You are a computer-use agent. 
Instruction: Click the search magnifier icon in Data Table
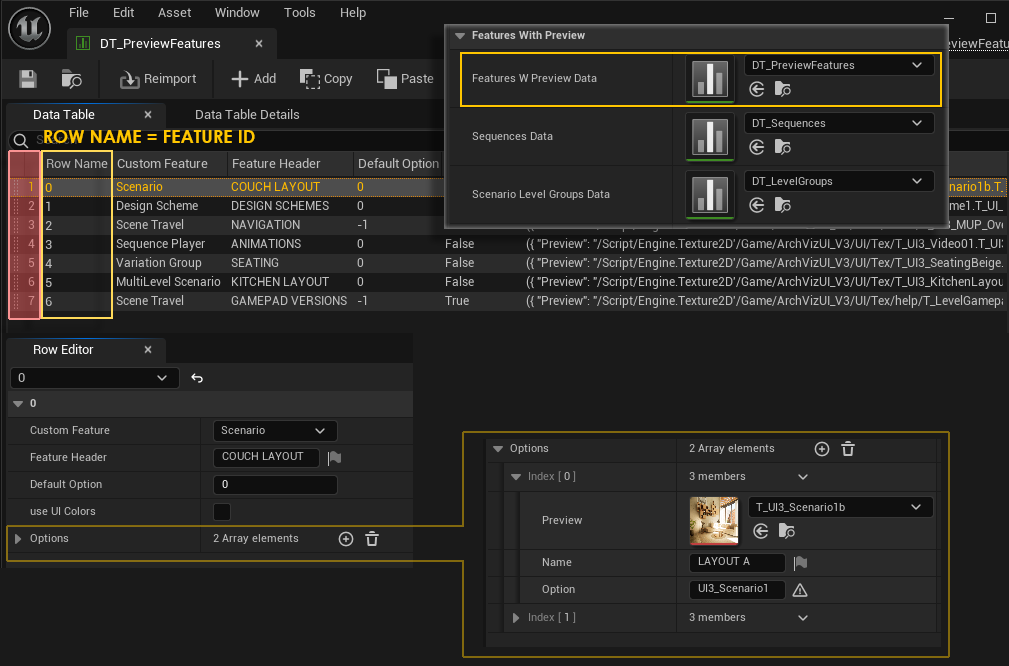pyautogui.click(x=21, y=140)
